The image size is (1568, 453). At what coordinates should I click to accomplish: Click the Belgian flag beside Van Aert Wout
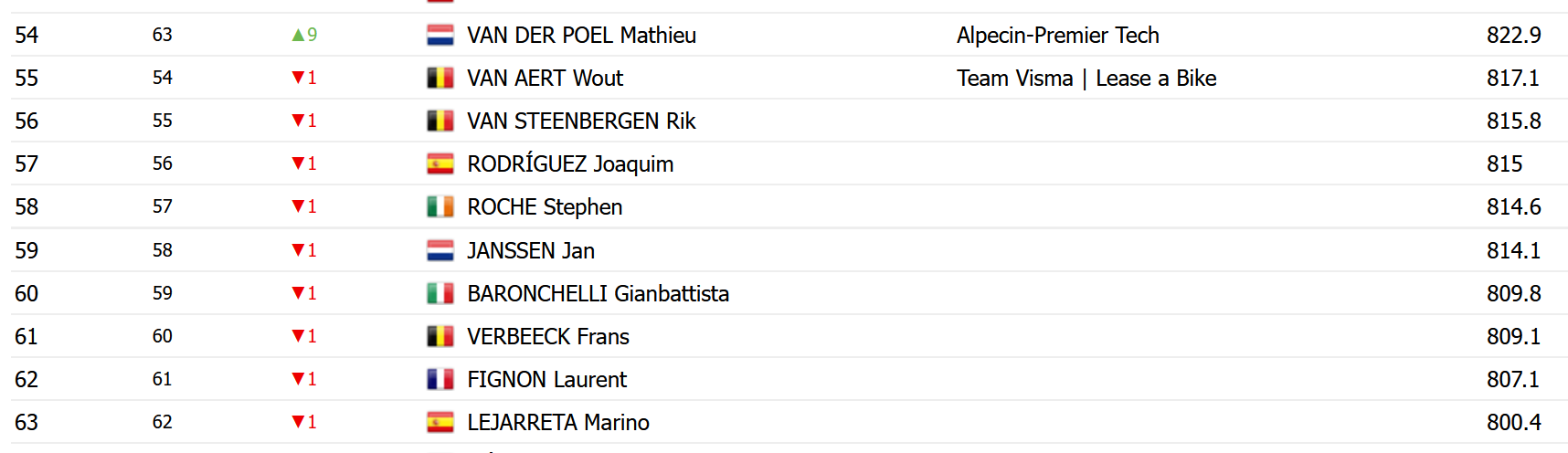point(440,79)
